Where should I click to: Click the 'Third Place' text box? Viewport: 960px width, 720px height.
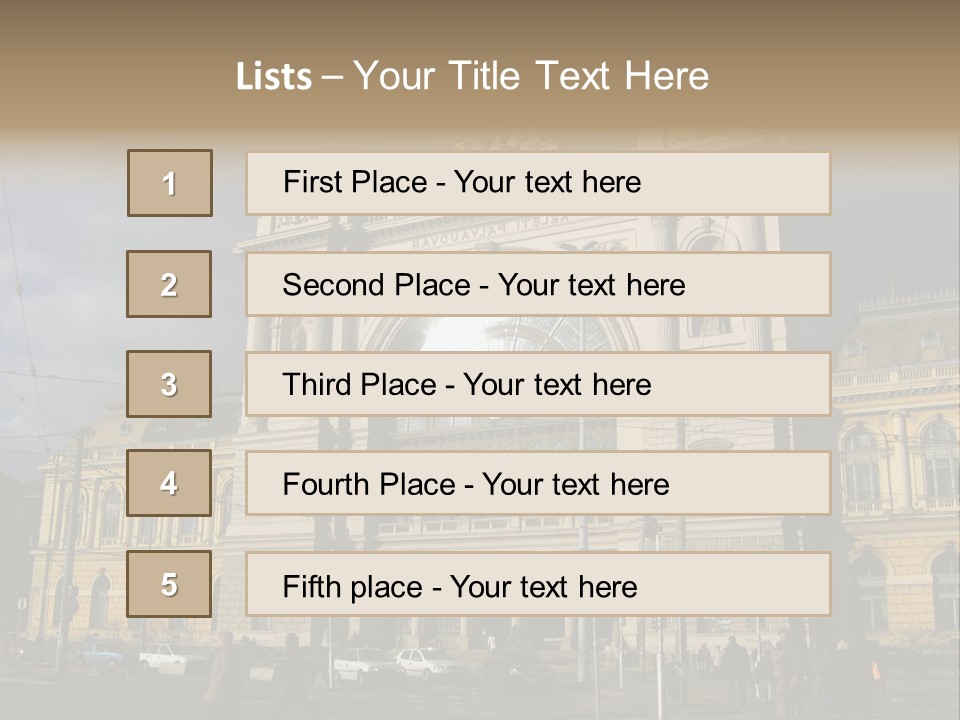538,384
